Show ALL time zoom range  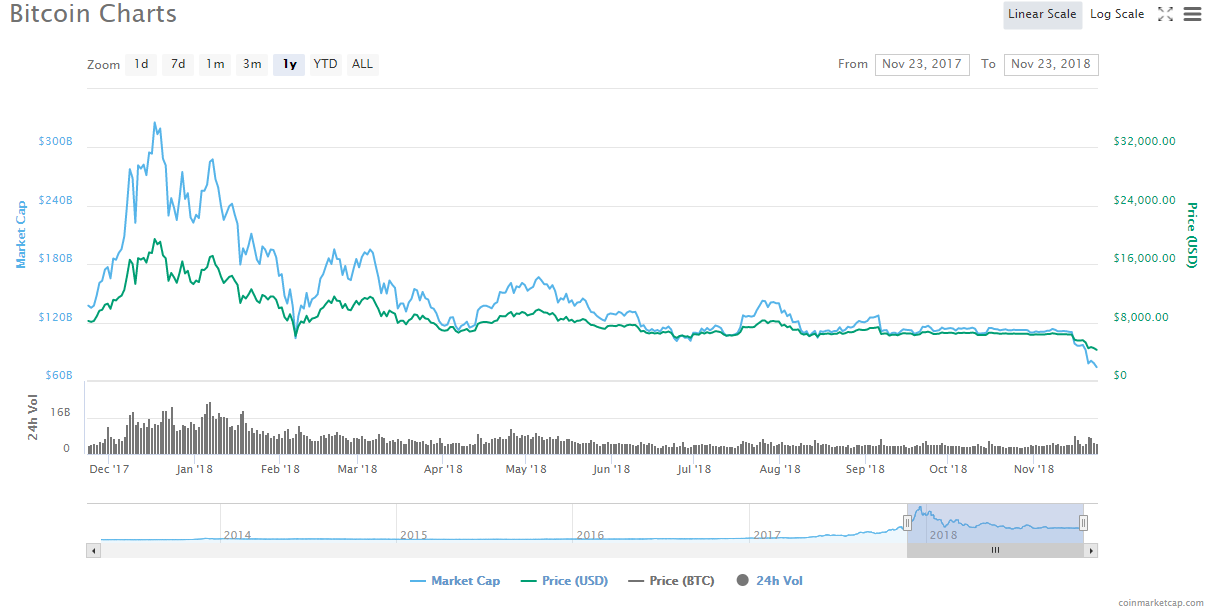[x=362, y=64]
